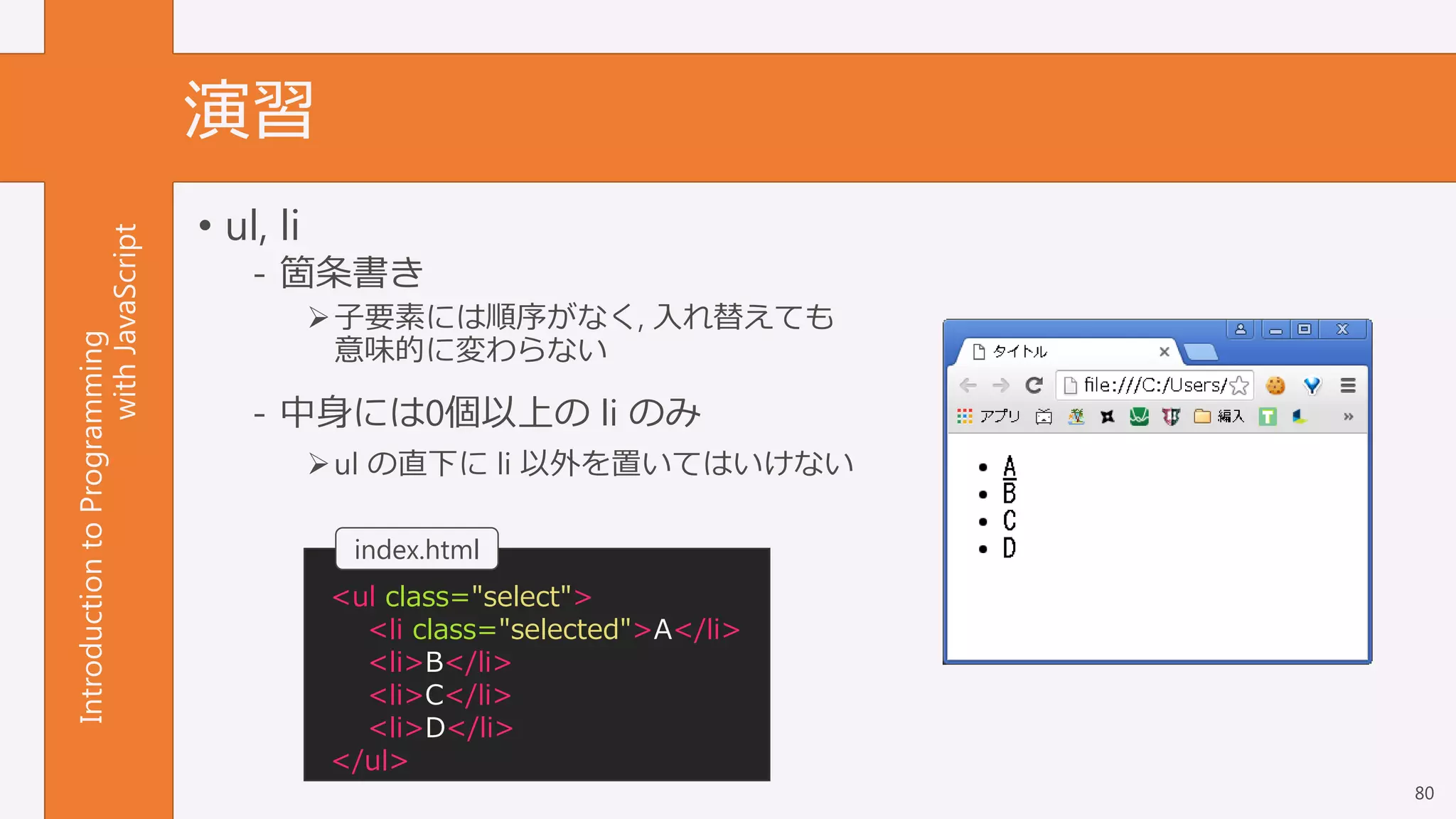Click the 中身には0個以上の li のみ line
Screen dimensions: 1456x819
tap(491, 412)
